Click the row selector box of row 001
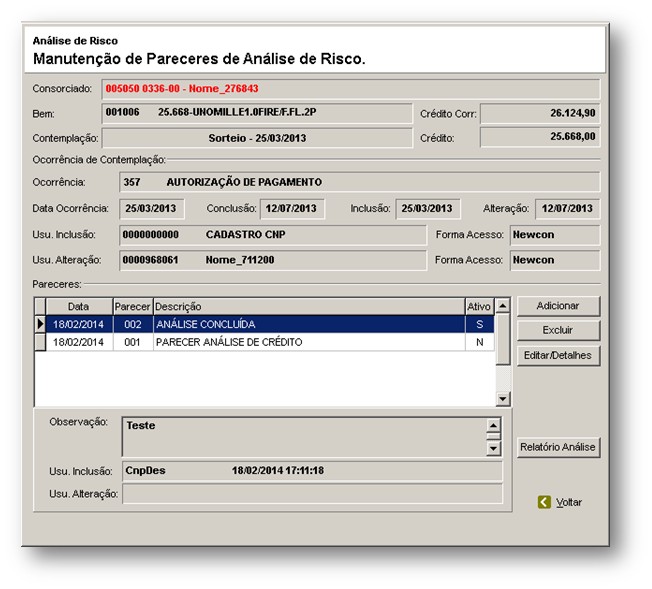This screenshot has width=652, height=589. [x=40, y=342]
